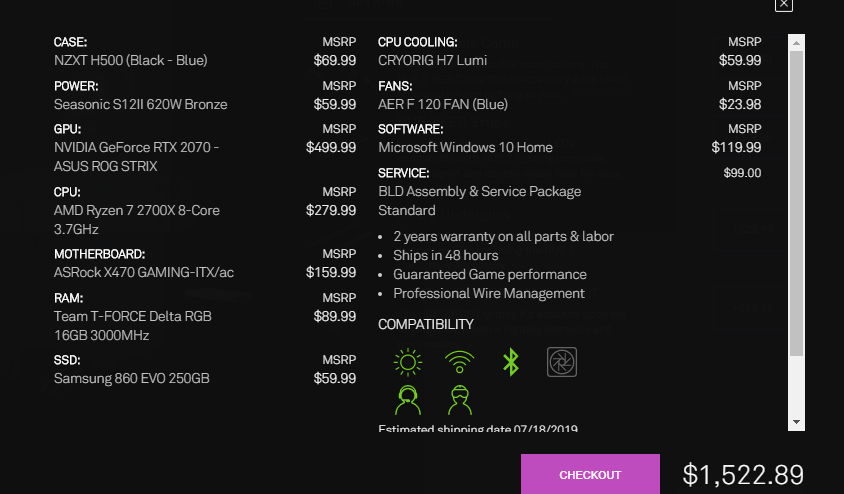Click the grayed-out fan control compatibility icon
This screenshot has width=844, height=494.
click(561, 362)
